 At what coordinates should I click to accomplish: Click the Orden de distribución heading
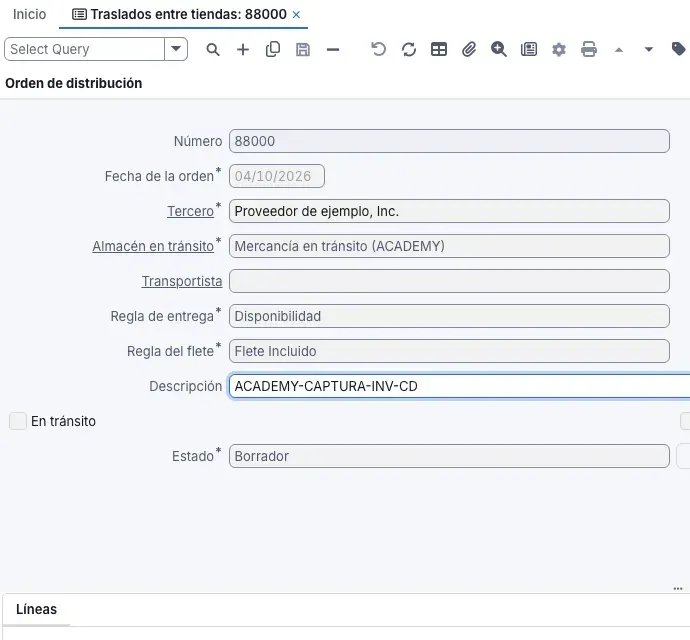point(73,83)
